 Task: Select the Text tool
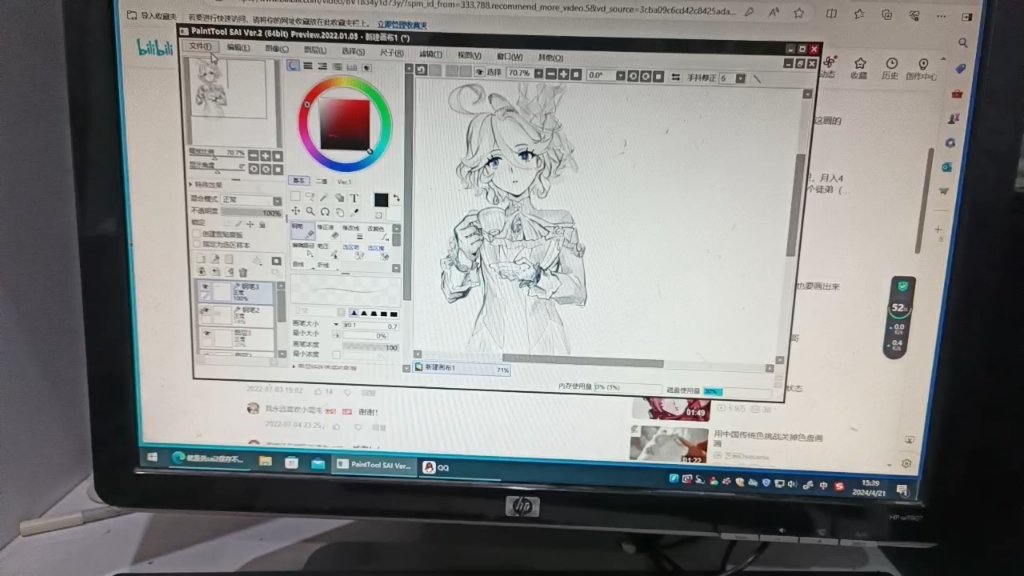point(355,198)
